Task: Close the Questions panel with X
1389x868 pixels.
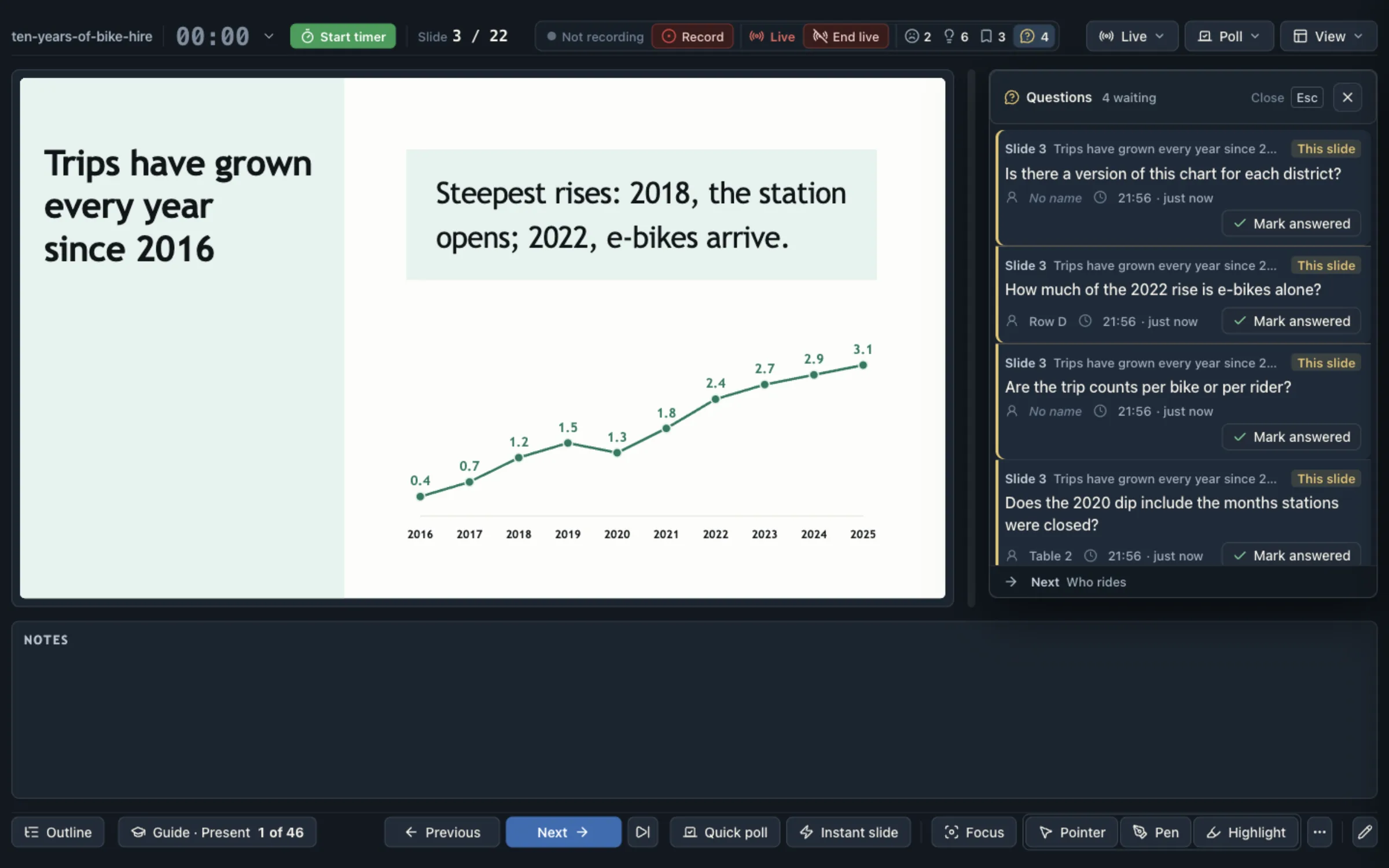Action: tap(1347, 97)
